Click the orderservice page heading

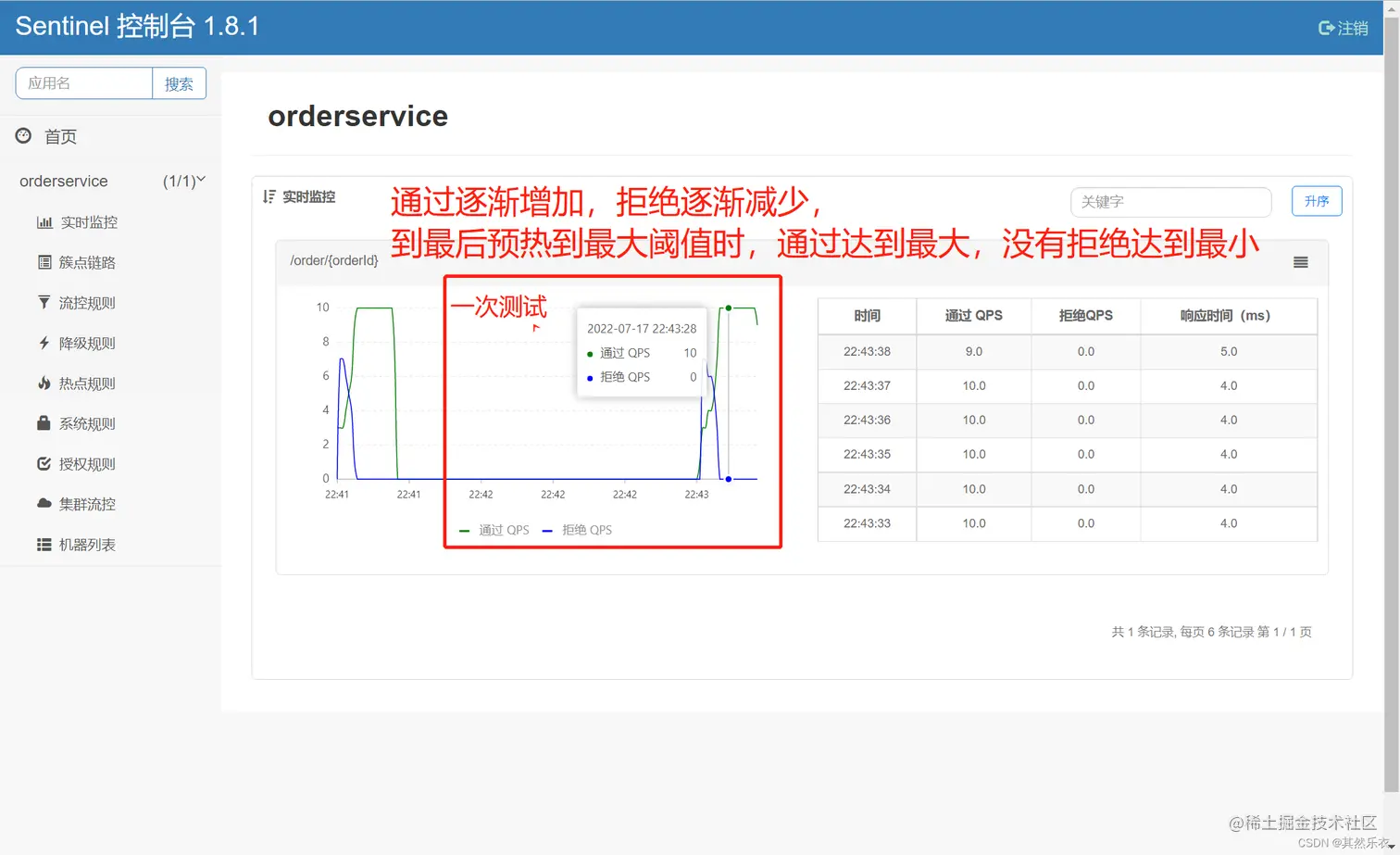[358, 117]
